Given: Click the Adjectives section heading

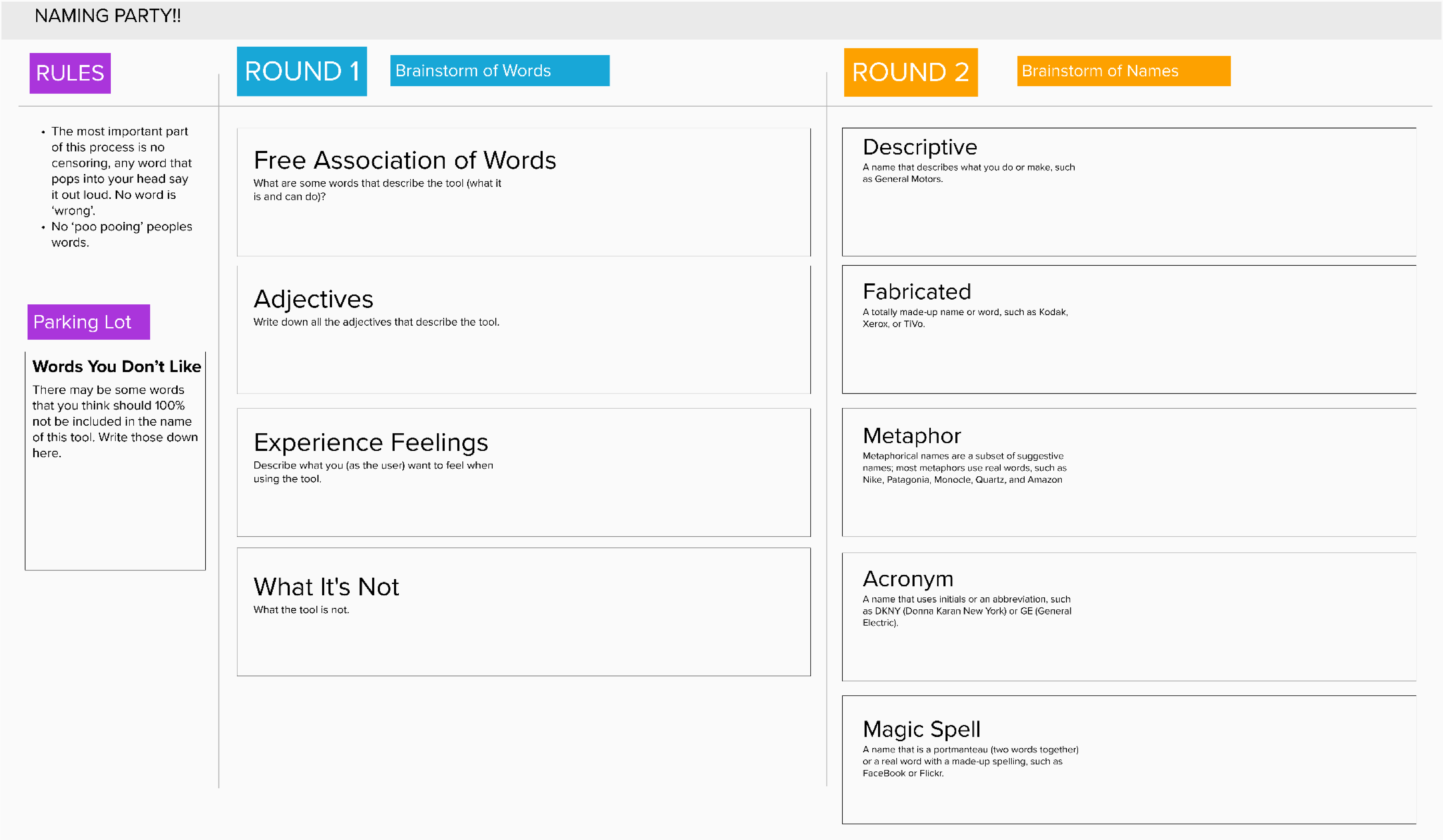Looking at the screenshot, I should [313, 299].
